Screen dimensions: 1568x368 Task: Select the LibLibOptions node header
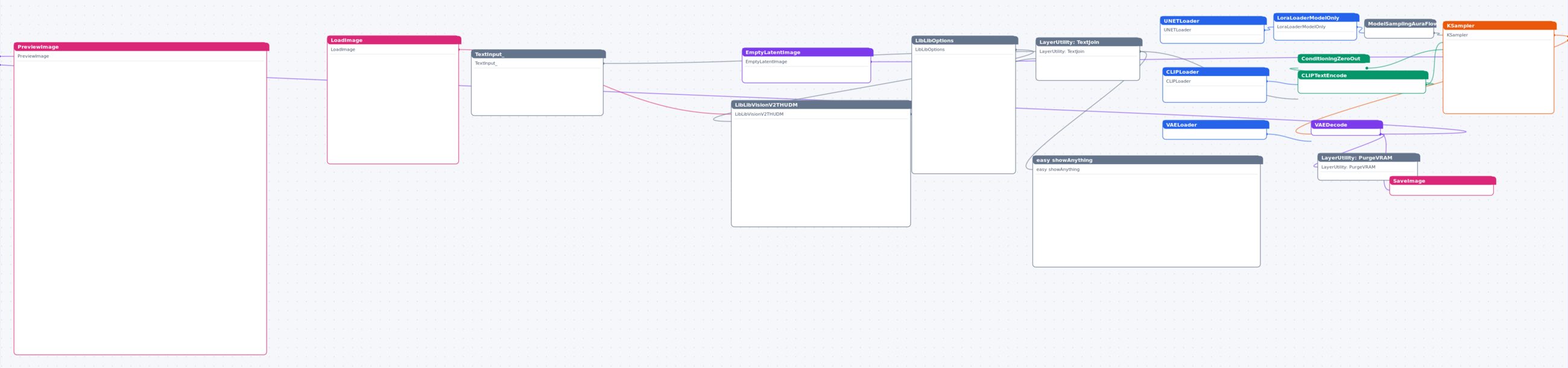click(964, 40)
